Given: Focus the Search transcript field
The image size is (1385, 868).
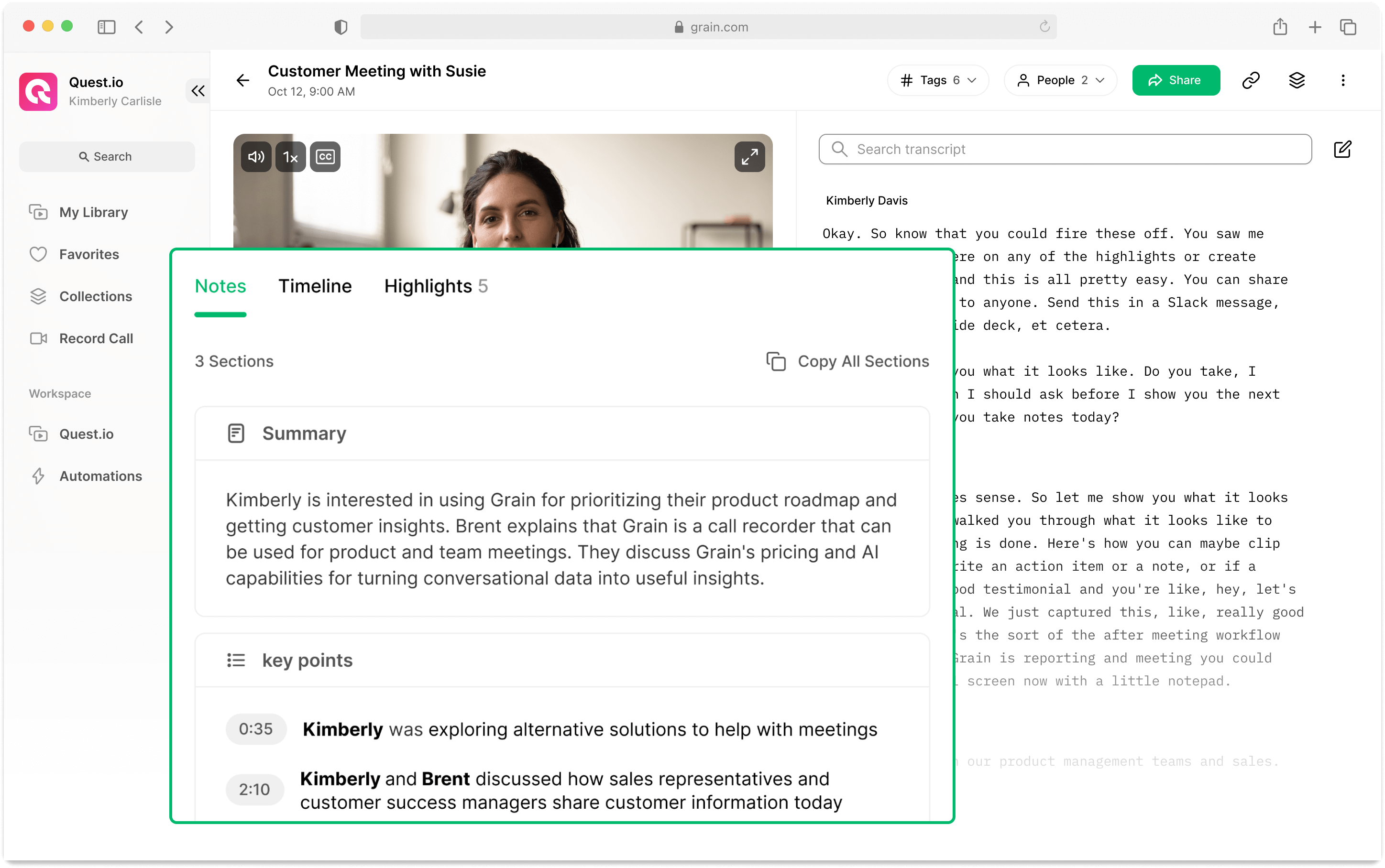Looking at the screenshot, I should click(x=1065, y=149).
